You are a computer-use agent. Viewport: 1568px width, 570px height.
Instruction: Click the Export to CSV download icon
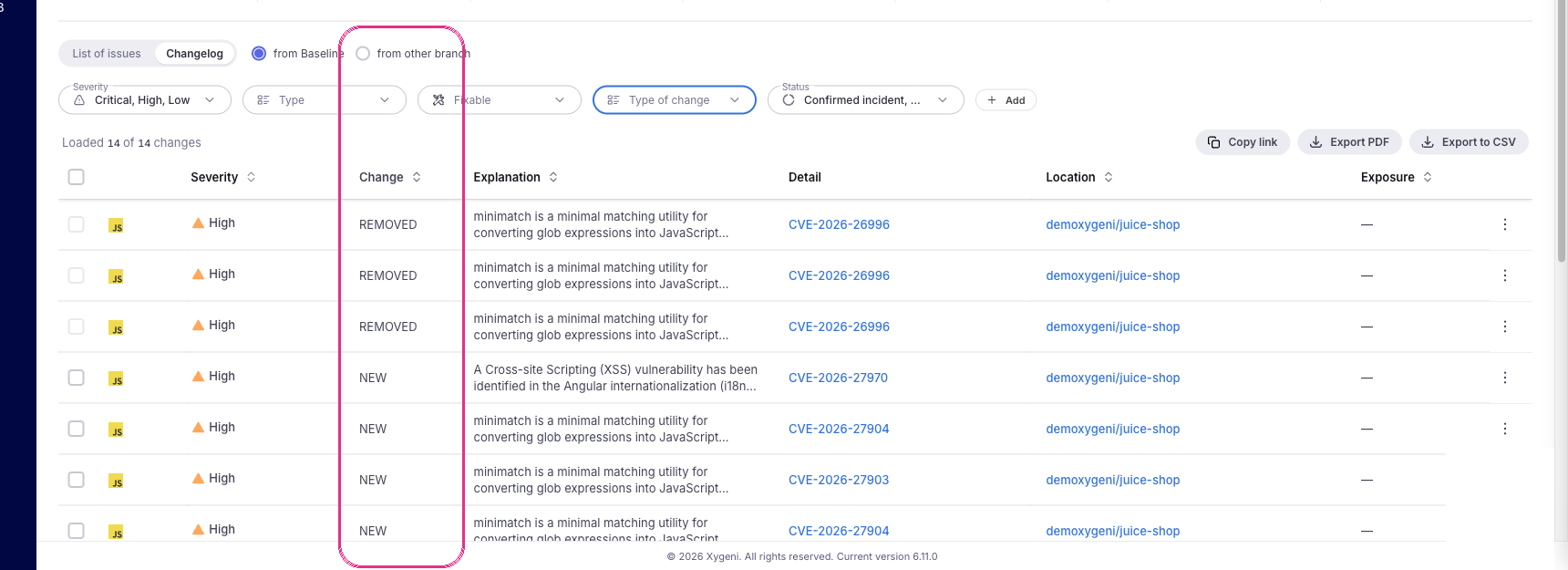click(x=1428, y=142)
